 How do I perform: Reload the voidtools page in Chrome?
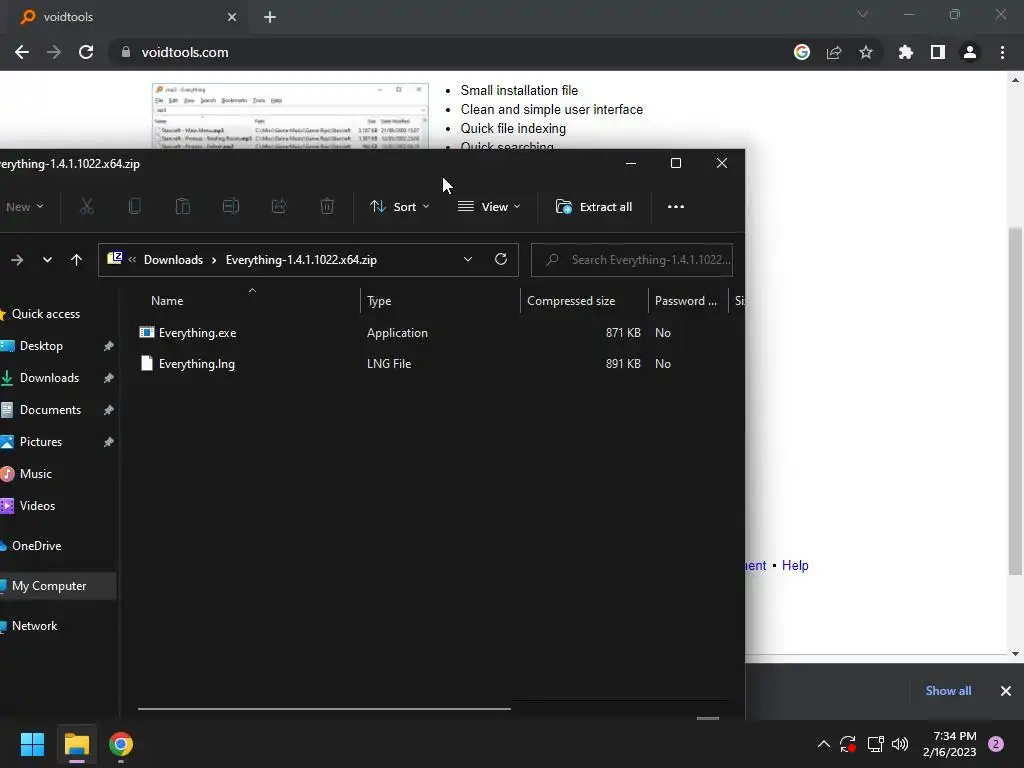tap(86, 52)
